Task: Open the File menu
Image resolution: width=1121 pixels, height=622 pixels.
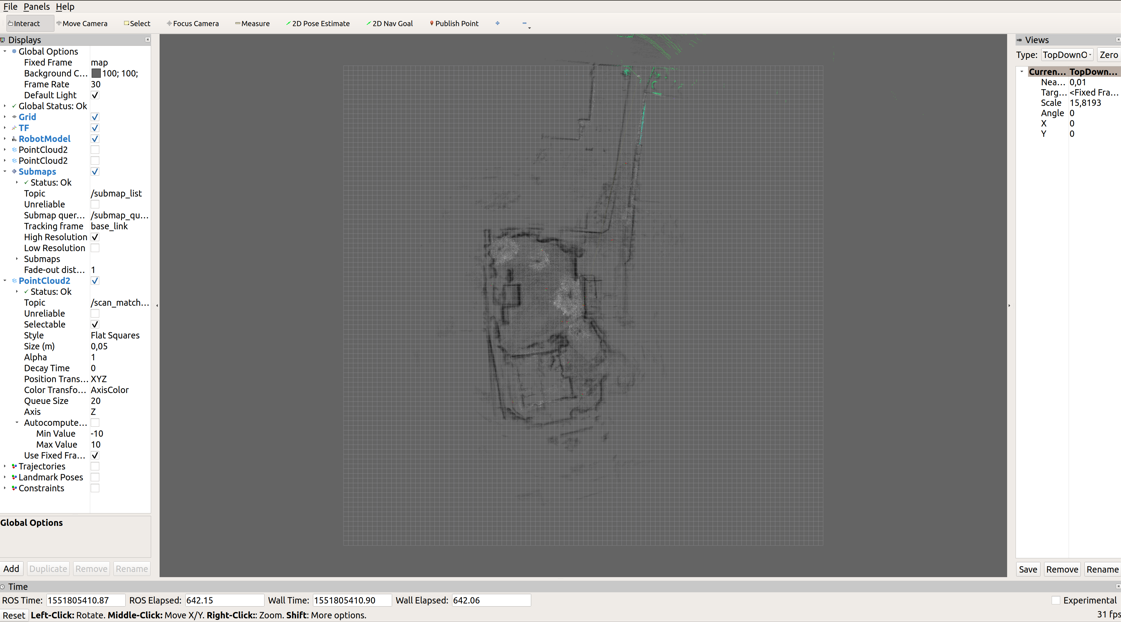Action: point(10,7)
